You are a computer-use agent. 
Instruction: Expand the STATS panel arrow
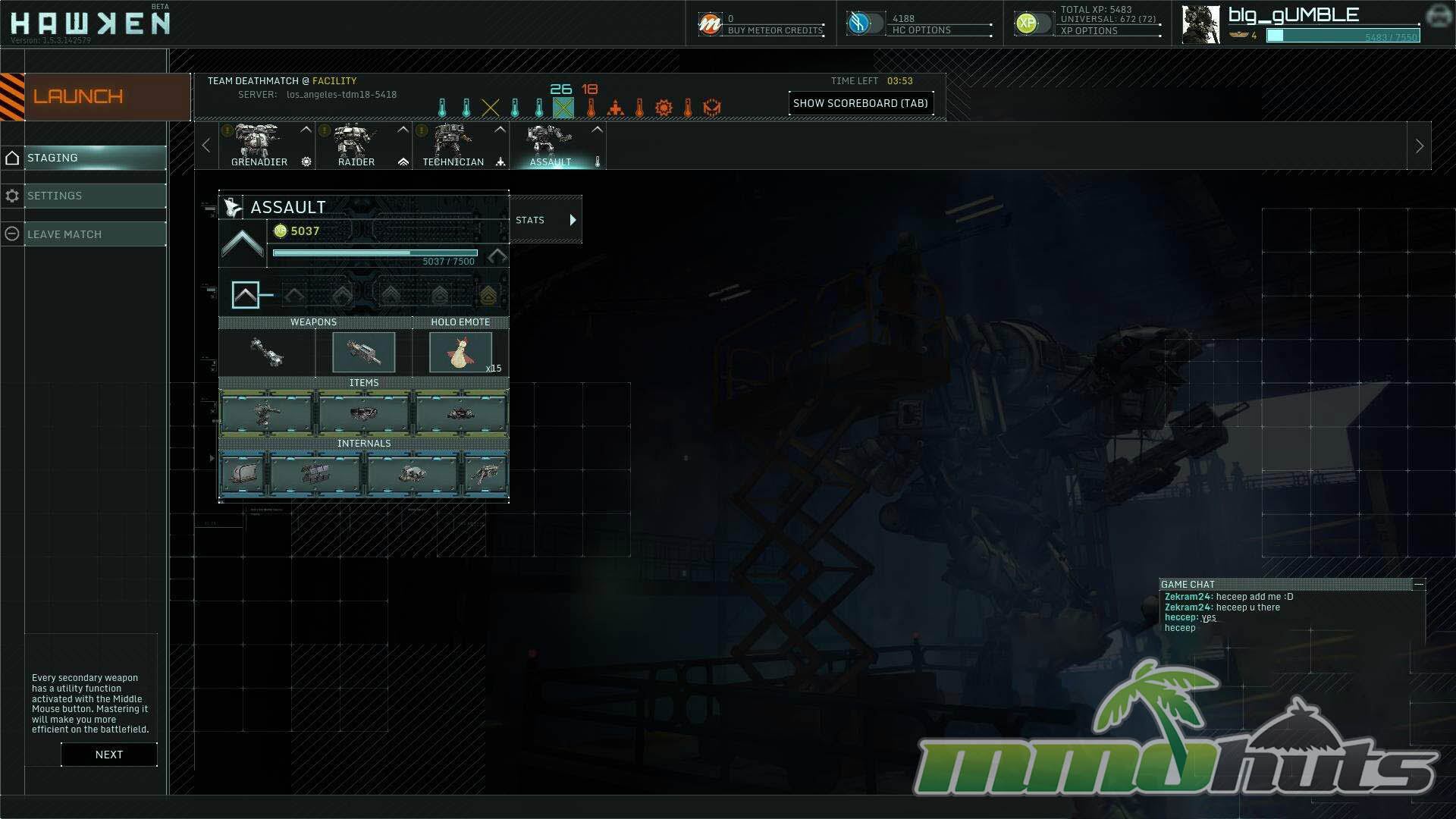573,220
